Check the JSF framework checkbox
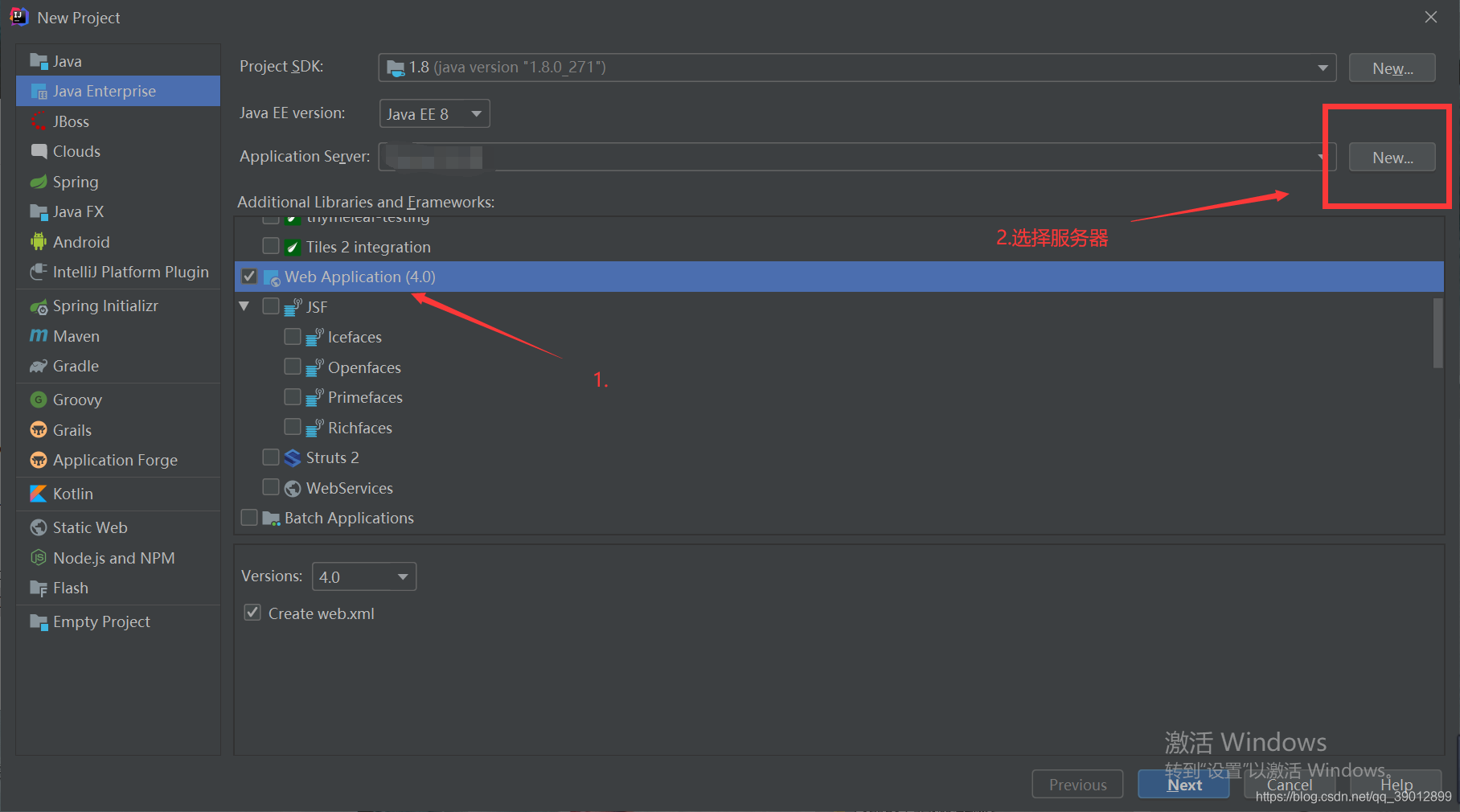The width and height of the screenshot is (1460, 812). pos(271,306)
